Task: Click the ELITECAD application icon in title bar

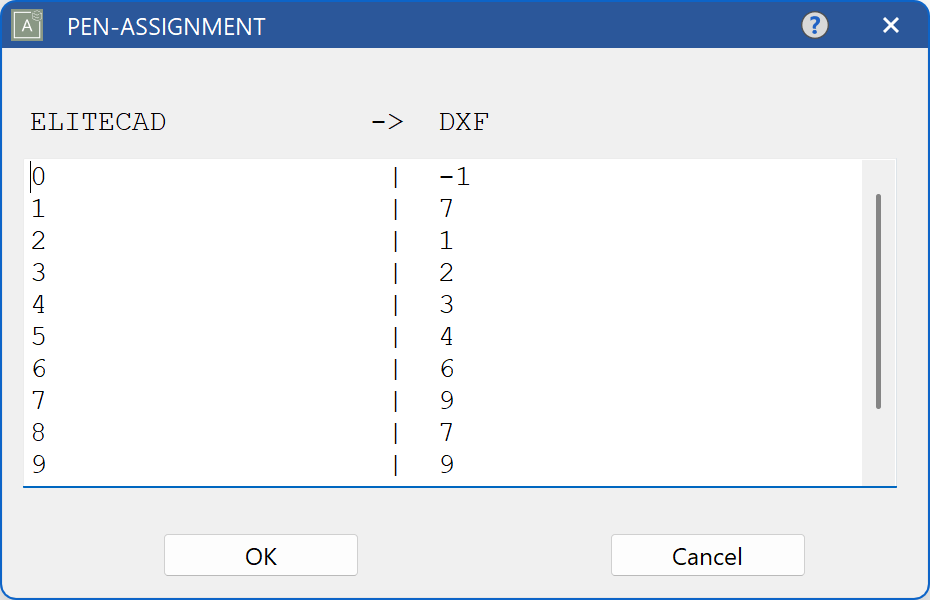Action: 25,25
